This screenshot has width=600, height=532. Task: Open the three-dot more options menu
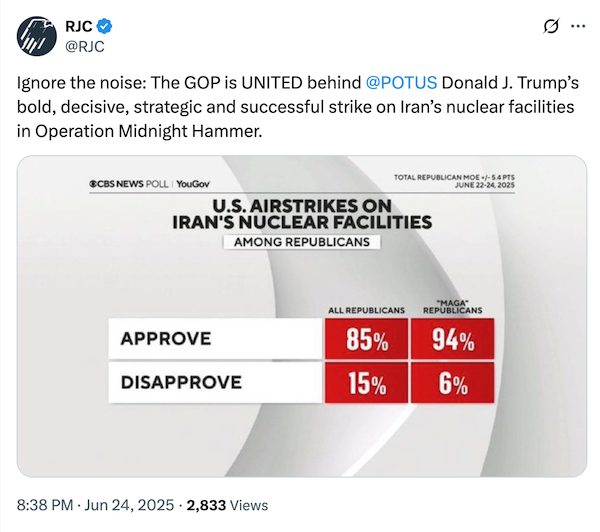(x=576, y=26)
